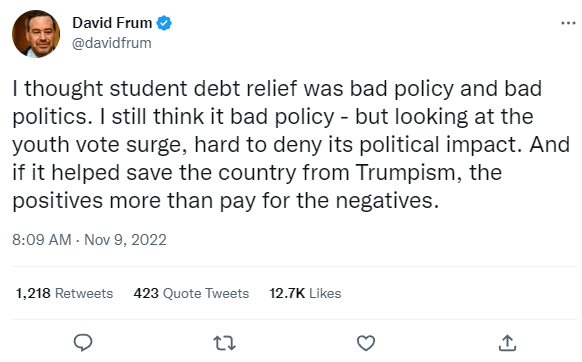The height and width of the screenshot is (362, 582).
Task: Reply to the tweet via speech bubble icon
Action: pos(83,342)
